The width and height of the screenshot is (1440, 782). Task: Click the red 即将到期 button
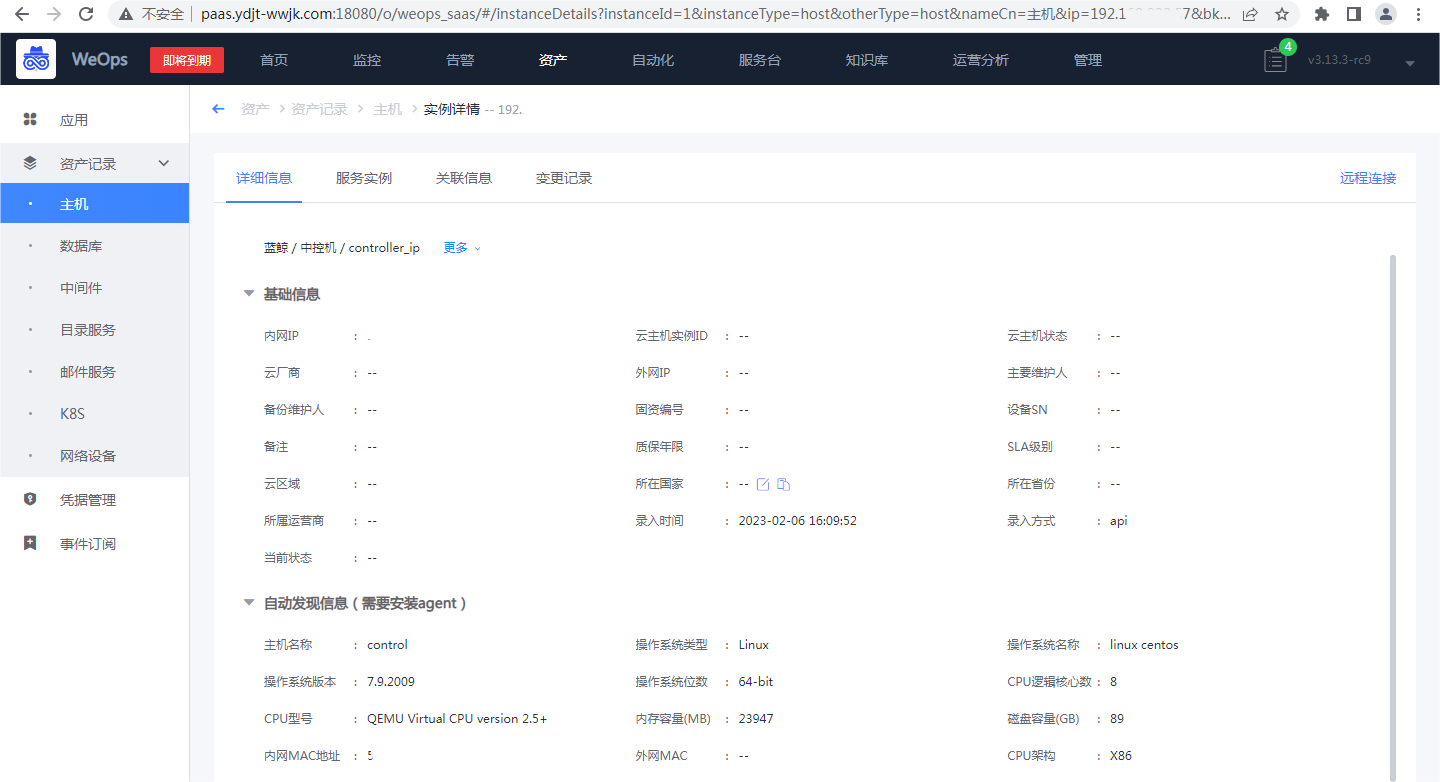[x=187, y=60]
